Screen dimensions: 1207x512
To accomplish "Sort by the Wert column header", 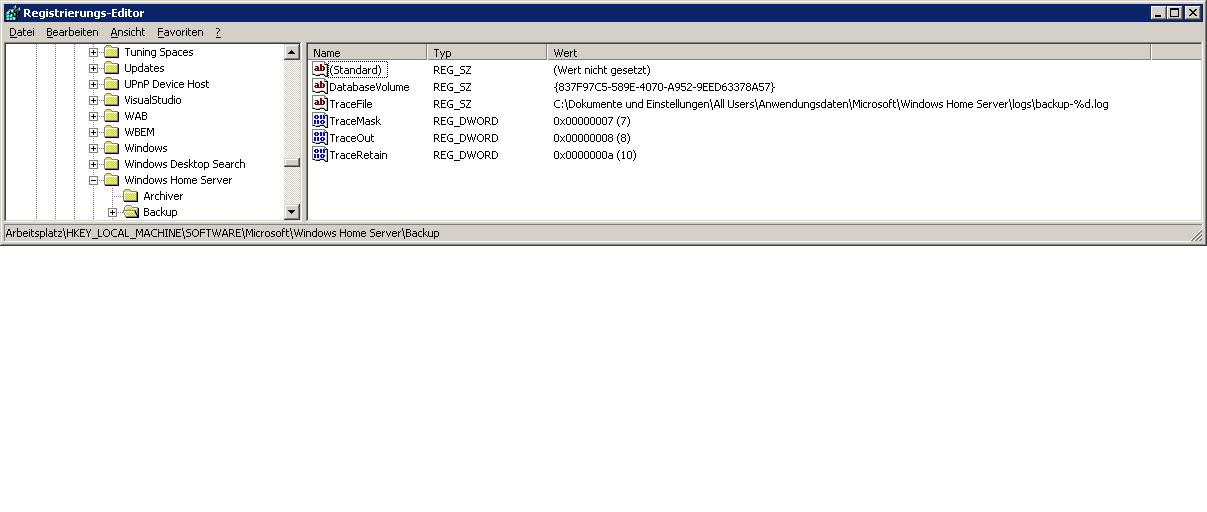I will 849,53.
